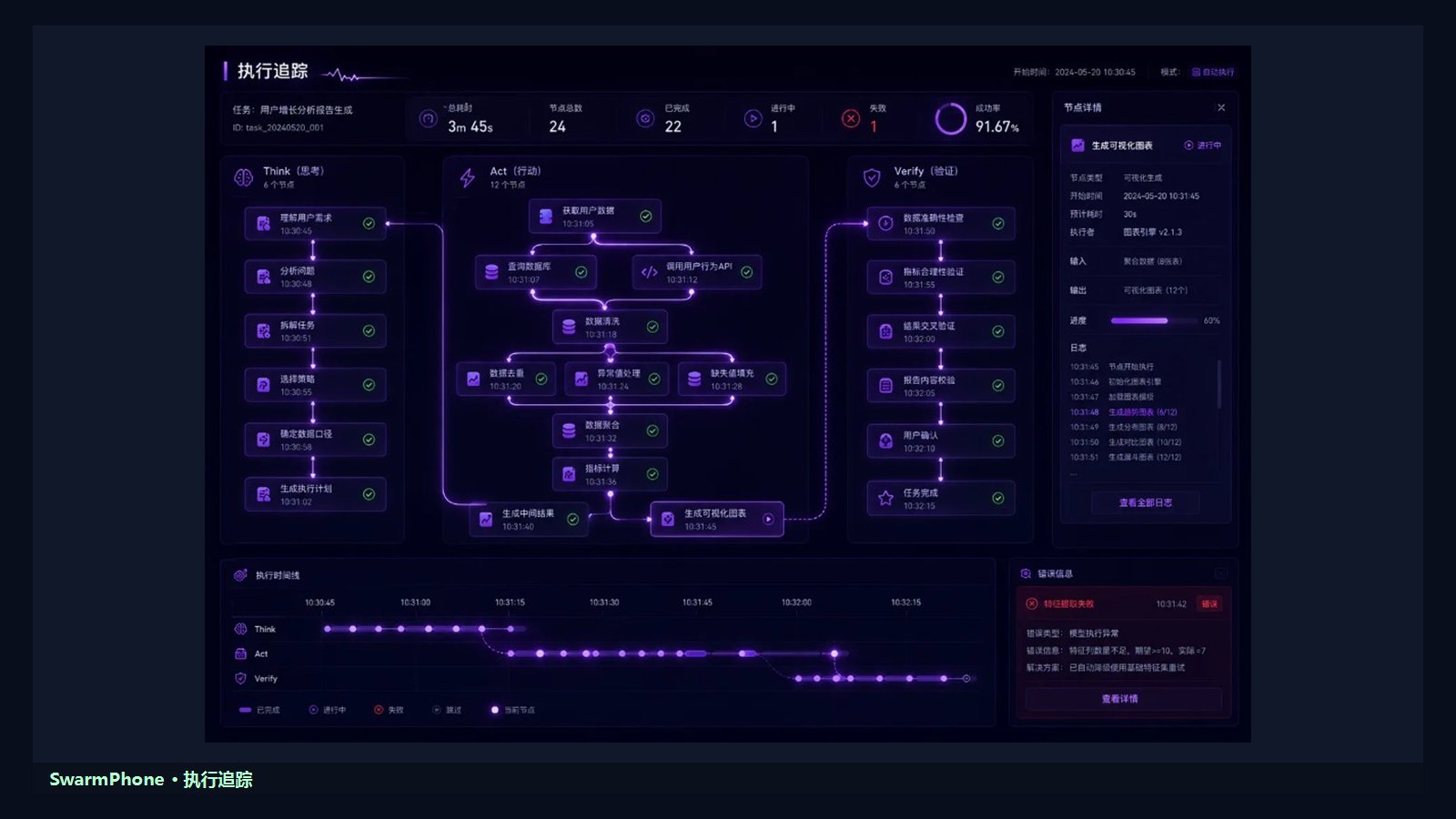Click green checkmark on 缺失值填充 node
The height and width of the screenshot is (819, 1456).
[x=772, y=379]
